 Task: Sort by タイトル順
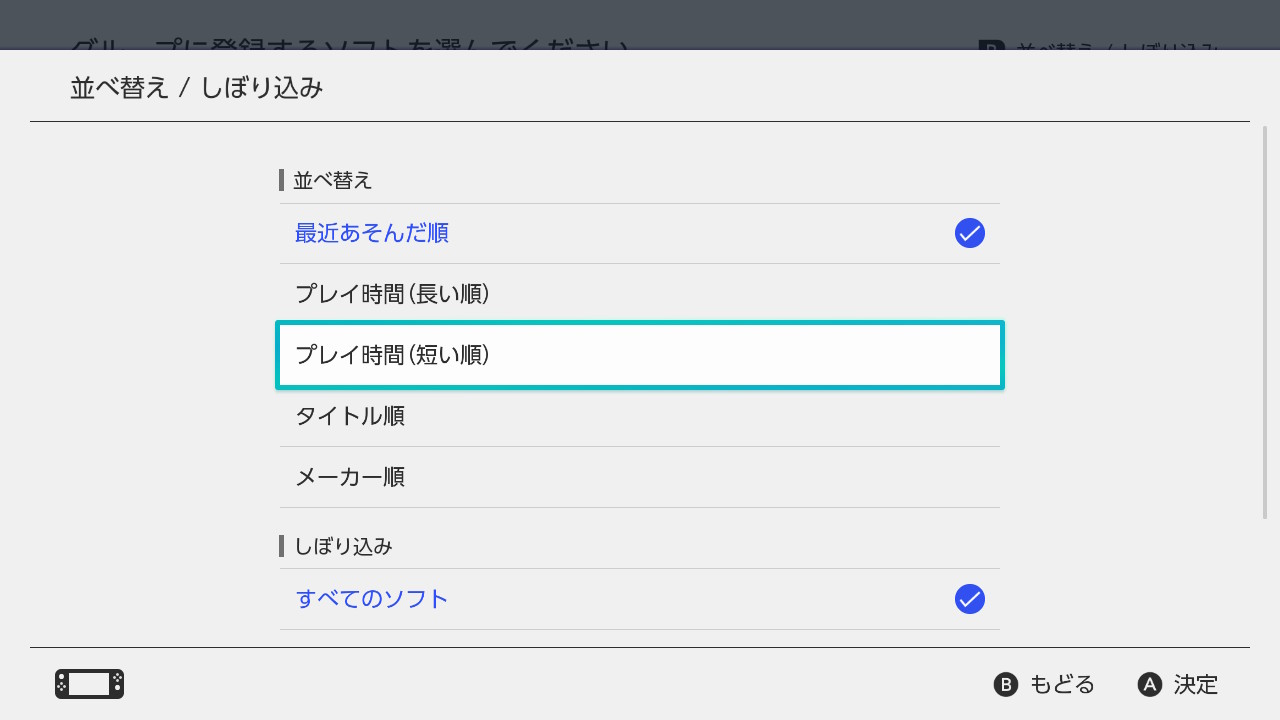pos(350,416)
